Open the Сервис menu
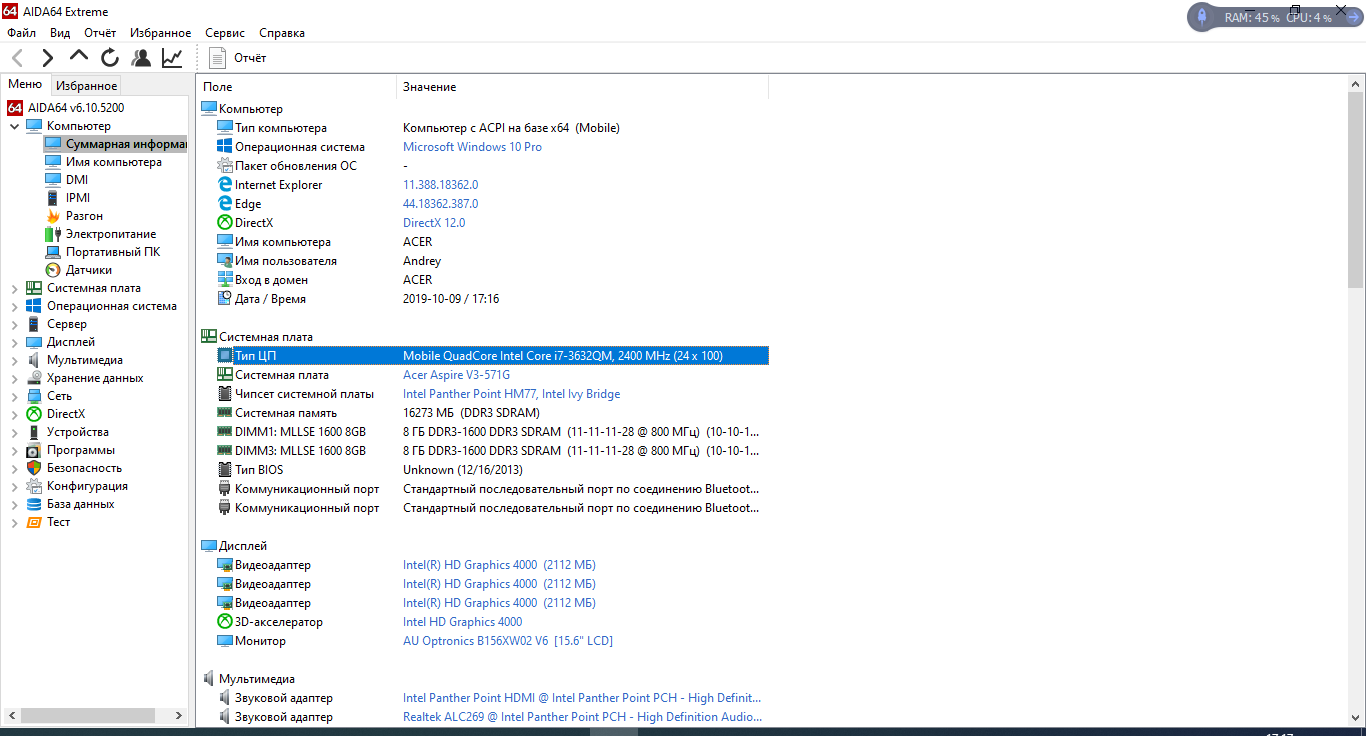Viewport: 1366px width, 736px height. (225, 33)
